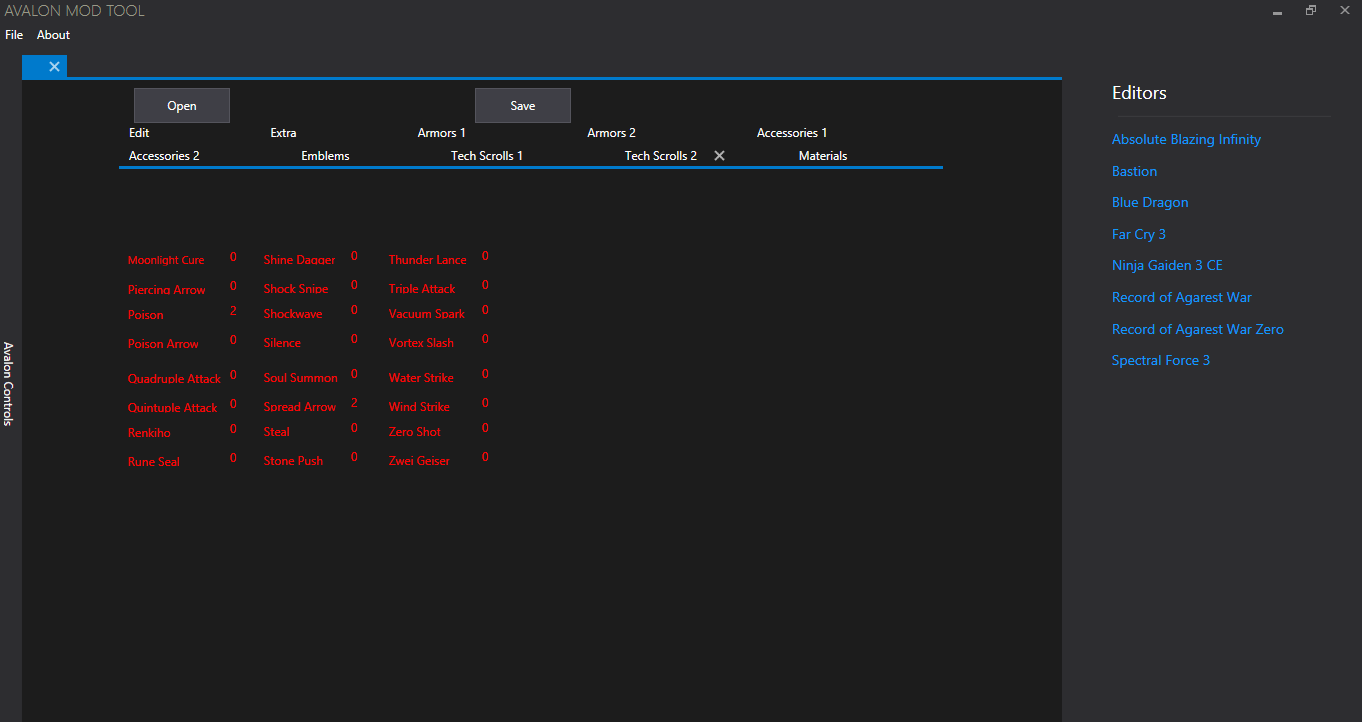
Task: Click the Save button
Action: click(522, 106)
